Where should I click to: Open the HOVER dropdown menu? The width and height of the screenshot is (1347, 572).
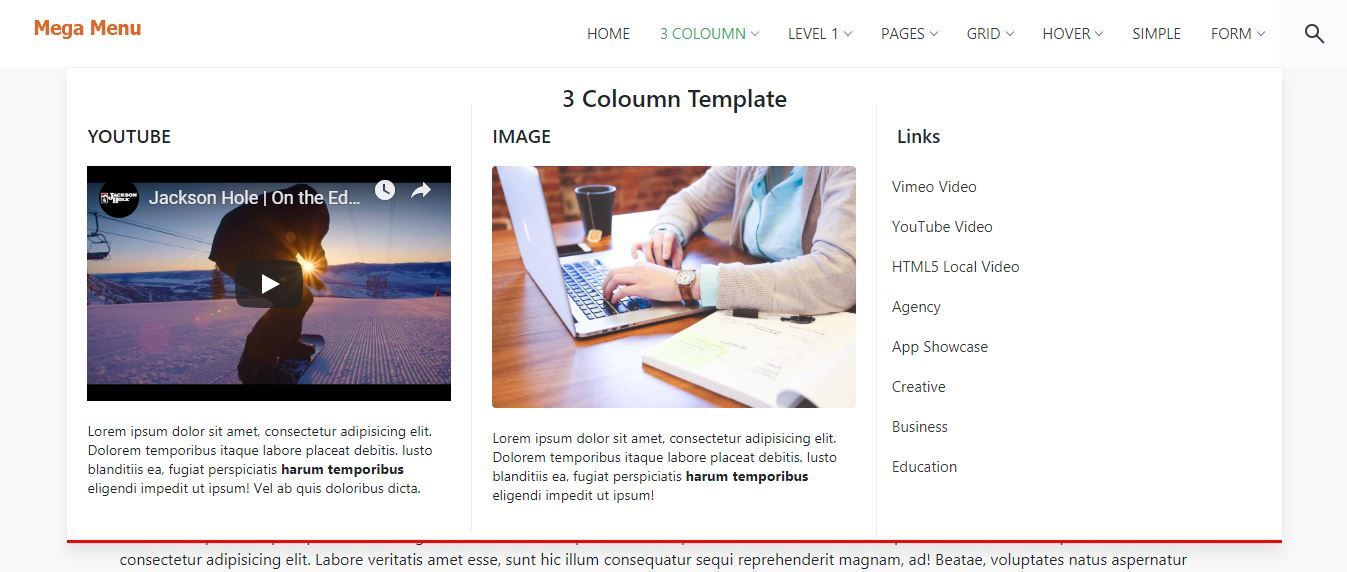[1072, 34]
